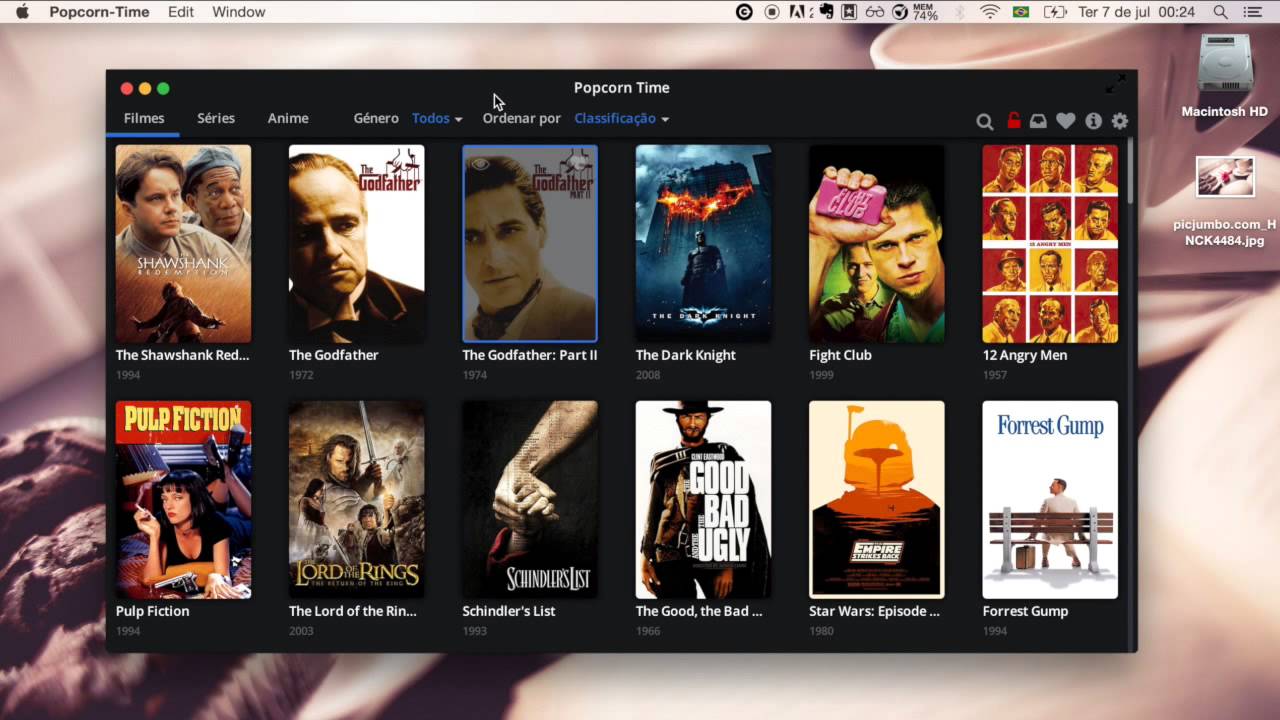Click the "The Shawshank Red..." title text
Screen dimensions: 1280x720
click(182, 355)
